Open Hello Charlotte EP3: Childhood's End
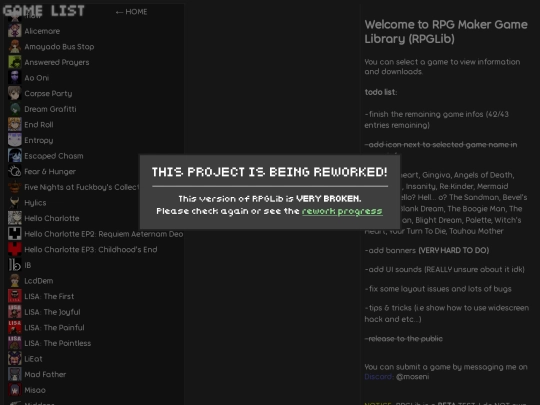540x405 pixels. pyautogui.click(x=91, y=250)
